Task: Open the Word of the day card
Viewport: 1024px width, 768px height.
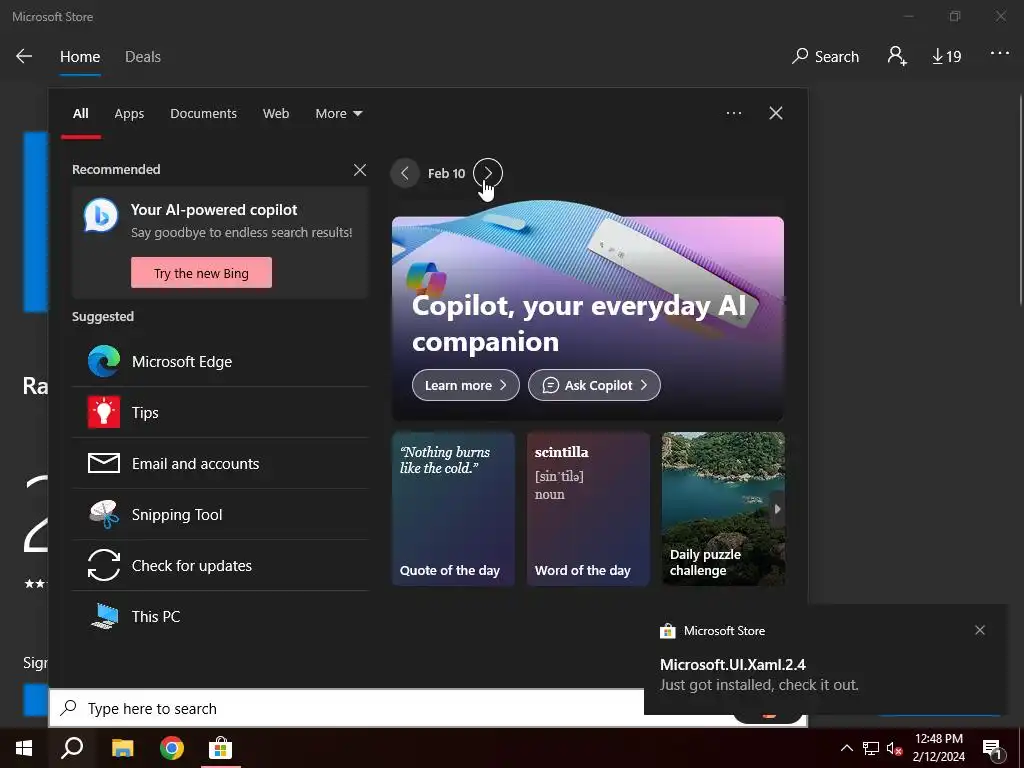Action: pyautogui.click(x=588, y=509)
